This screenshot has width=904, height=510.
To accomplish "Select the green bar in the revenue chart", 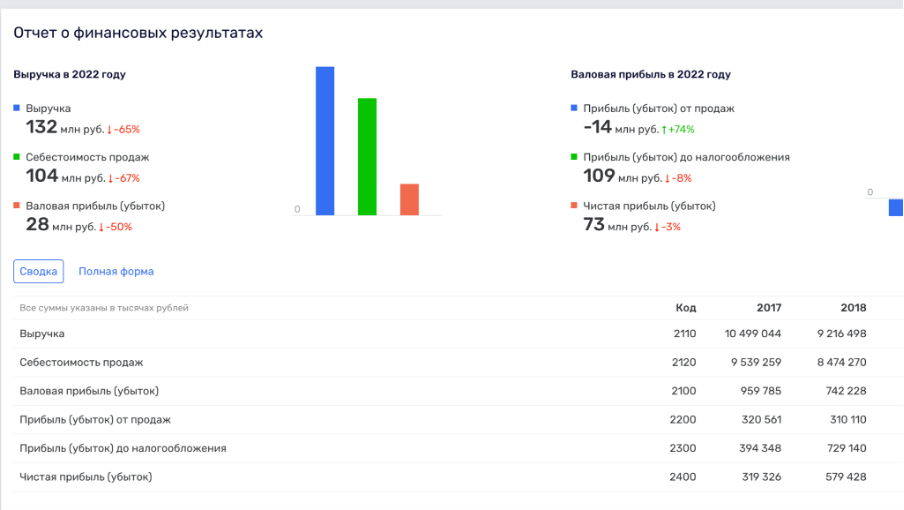I will tap(367, 156).
